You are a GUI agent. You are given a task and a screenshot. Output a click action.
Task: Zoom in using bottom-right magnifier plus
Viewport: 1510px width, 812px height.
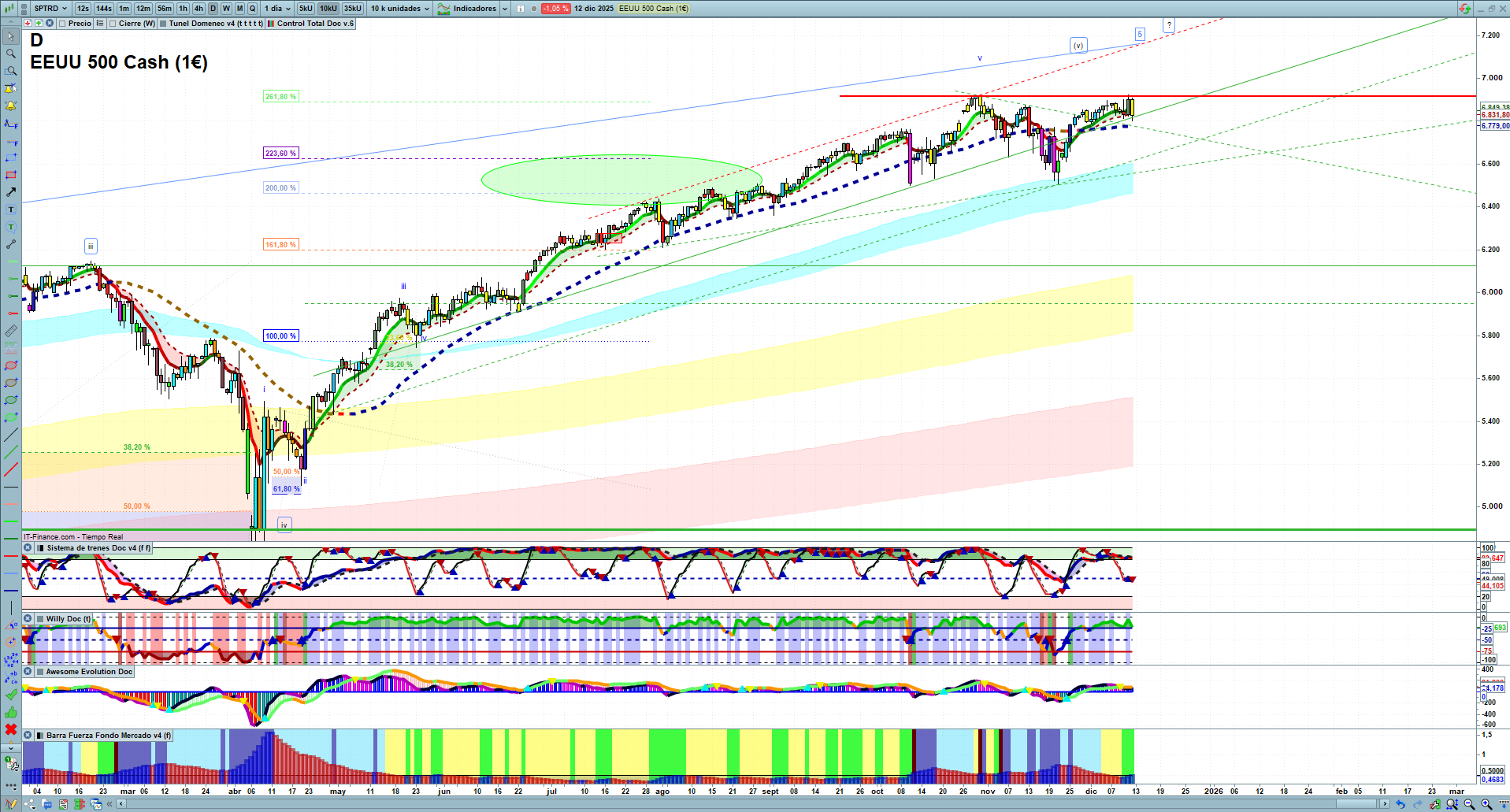[x=1486, y=804]
